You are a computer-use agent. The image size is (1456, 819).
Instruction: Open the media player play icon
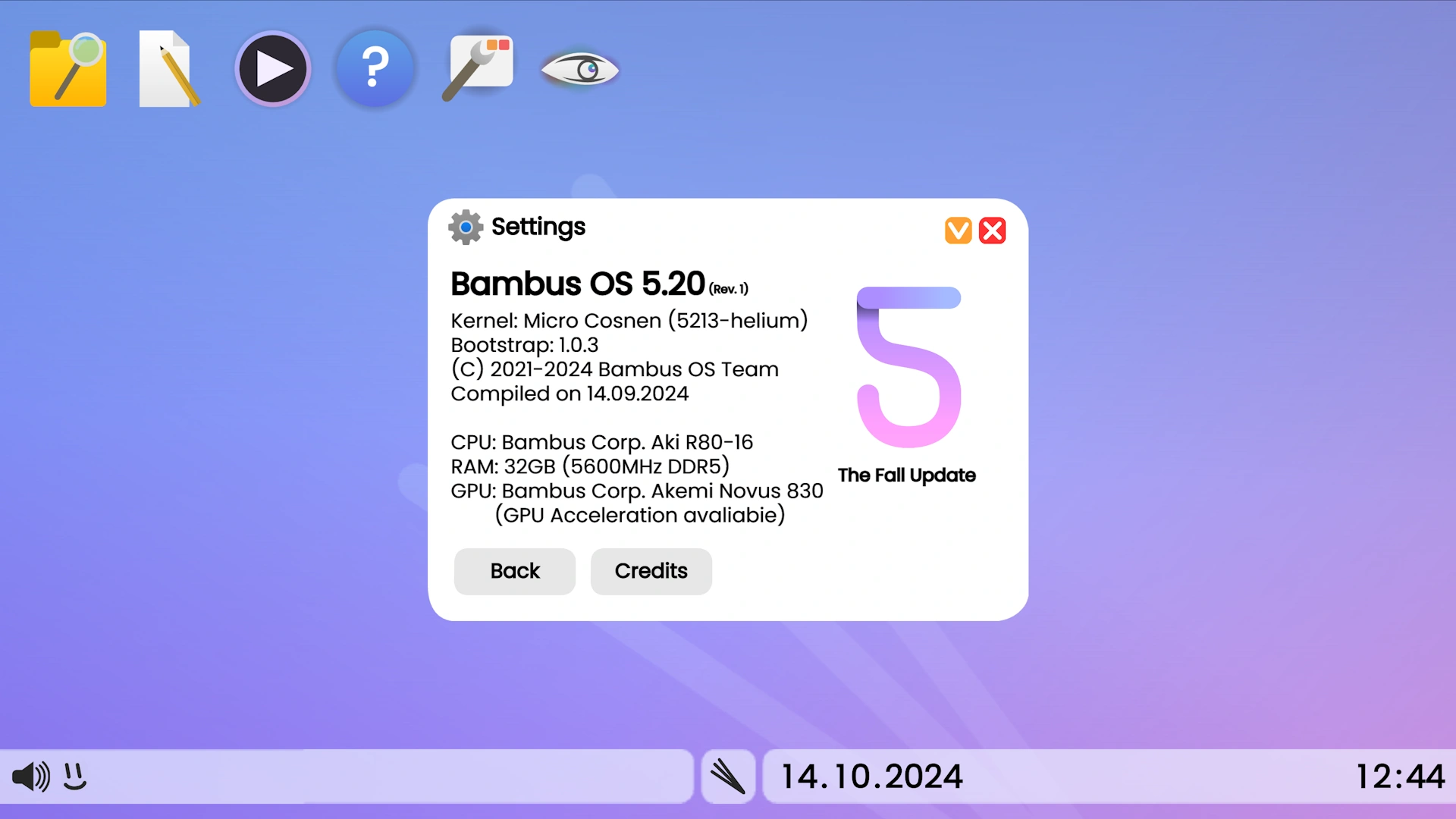point(272,69)
